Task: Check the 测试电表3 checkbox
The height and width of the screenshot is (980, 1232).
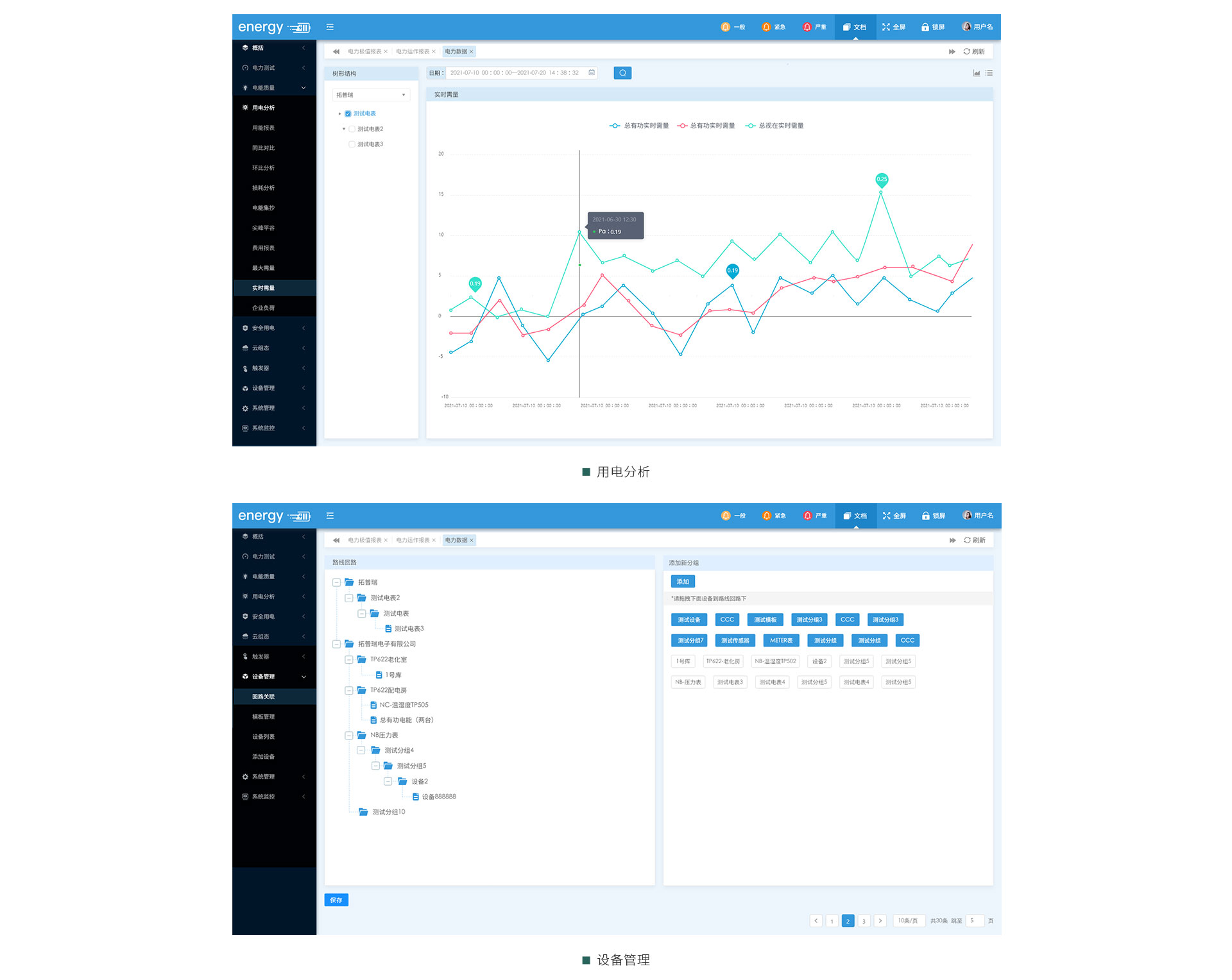Action: coord(352,144)
